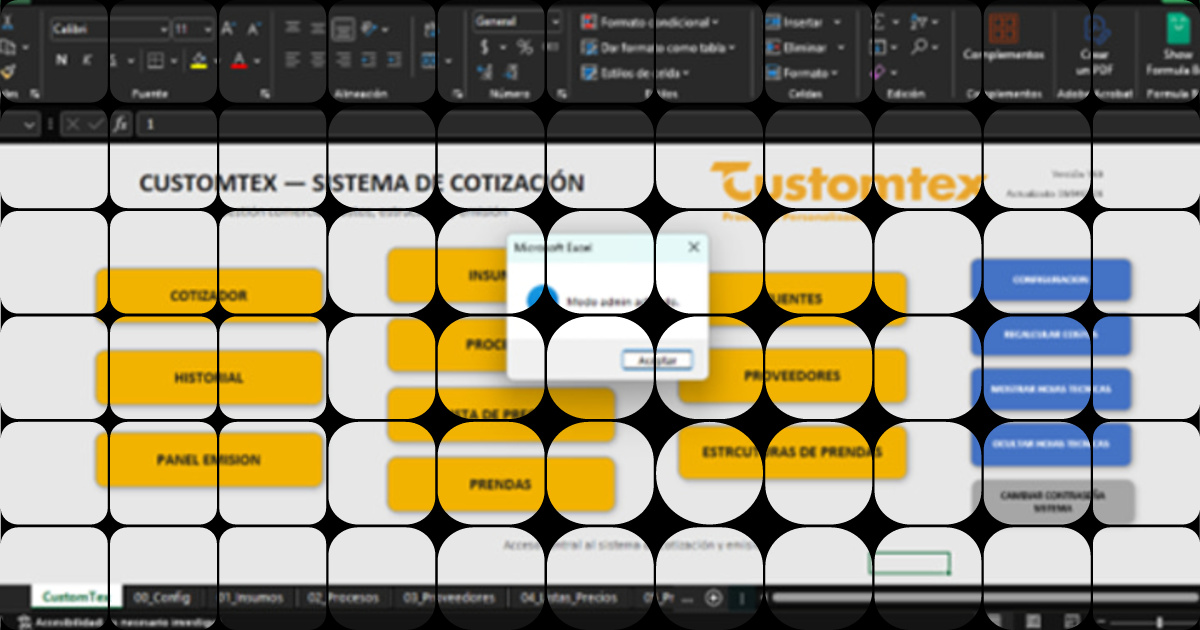The width and height of the screenshot is (1200, 630).
Task: Click the new sheet plus icon
Action: 713,598
